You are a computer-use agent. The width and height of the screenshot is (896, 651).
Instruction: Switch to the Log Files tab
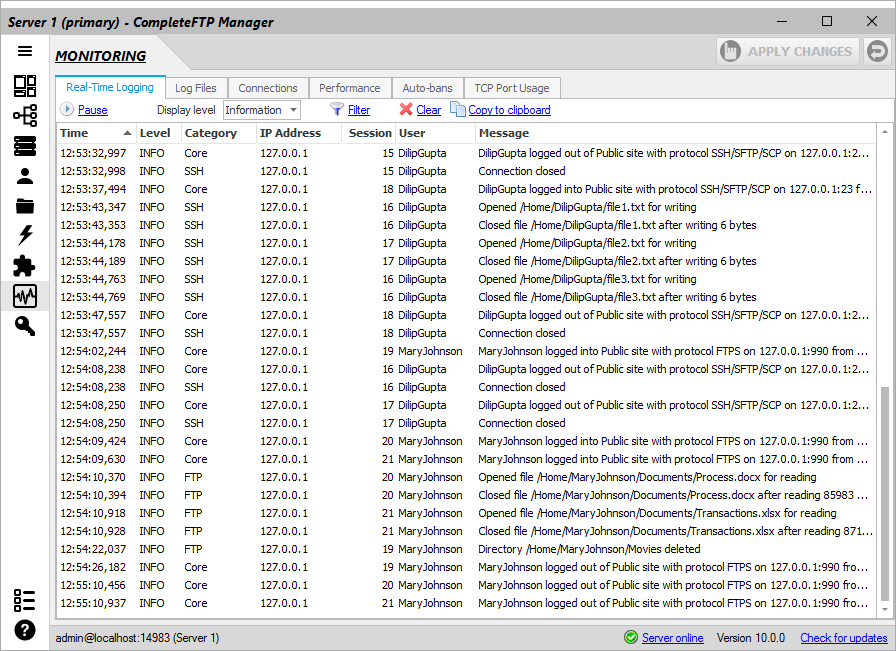click(x=196, y=88)
